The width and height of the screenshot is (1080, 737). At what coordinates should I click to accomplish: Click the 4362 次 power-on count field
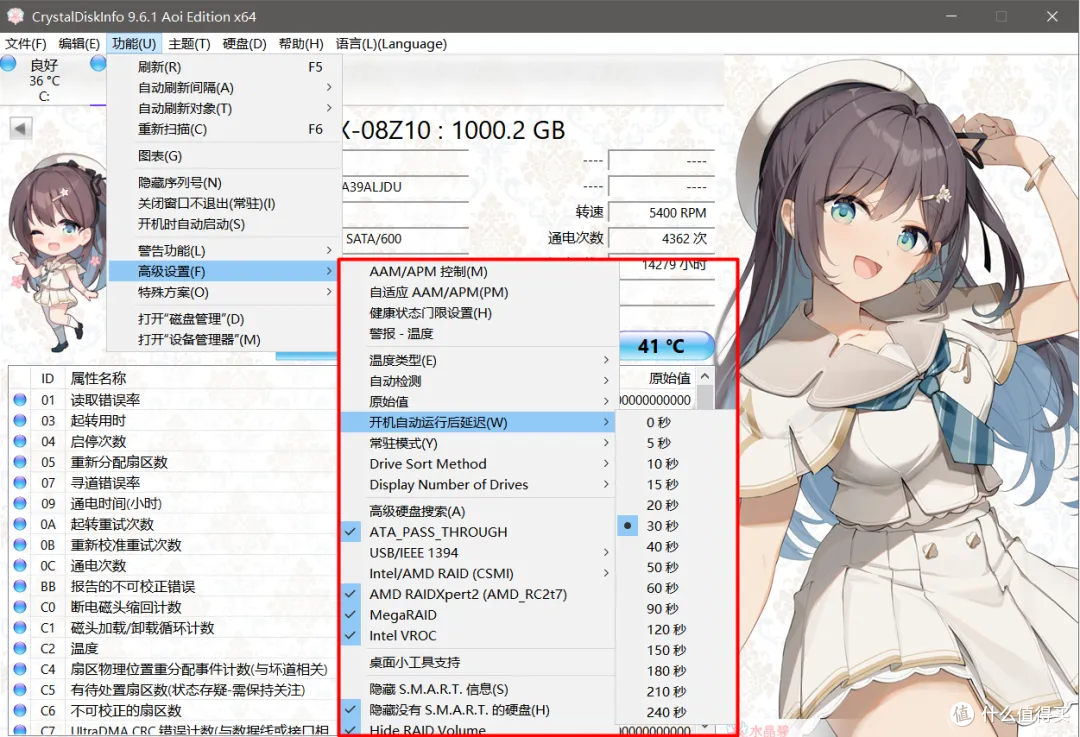[661, 238]
